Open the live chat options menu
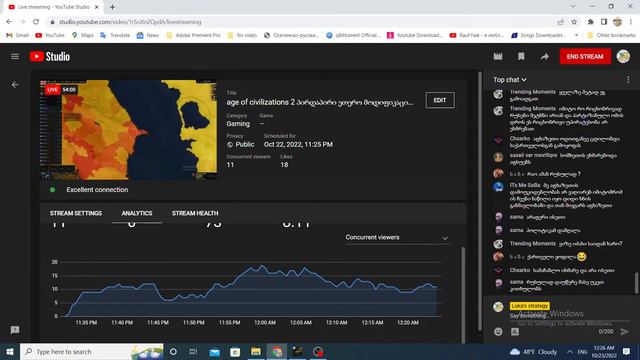Viewport: 640px width, 360px height. 628,80
